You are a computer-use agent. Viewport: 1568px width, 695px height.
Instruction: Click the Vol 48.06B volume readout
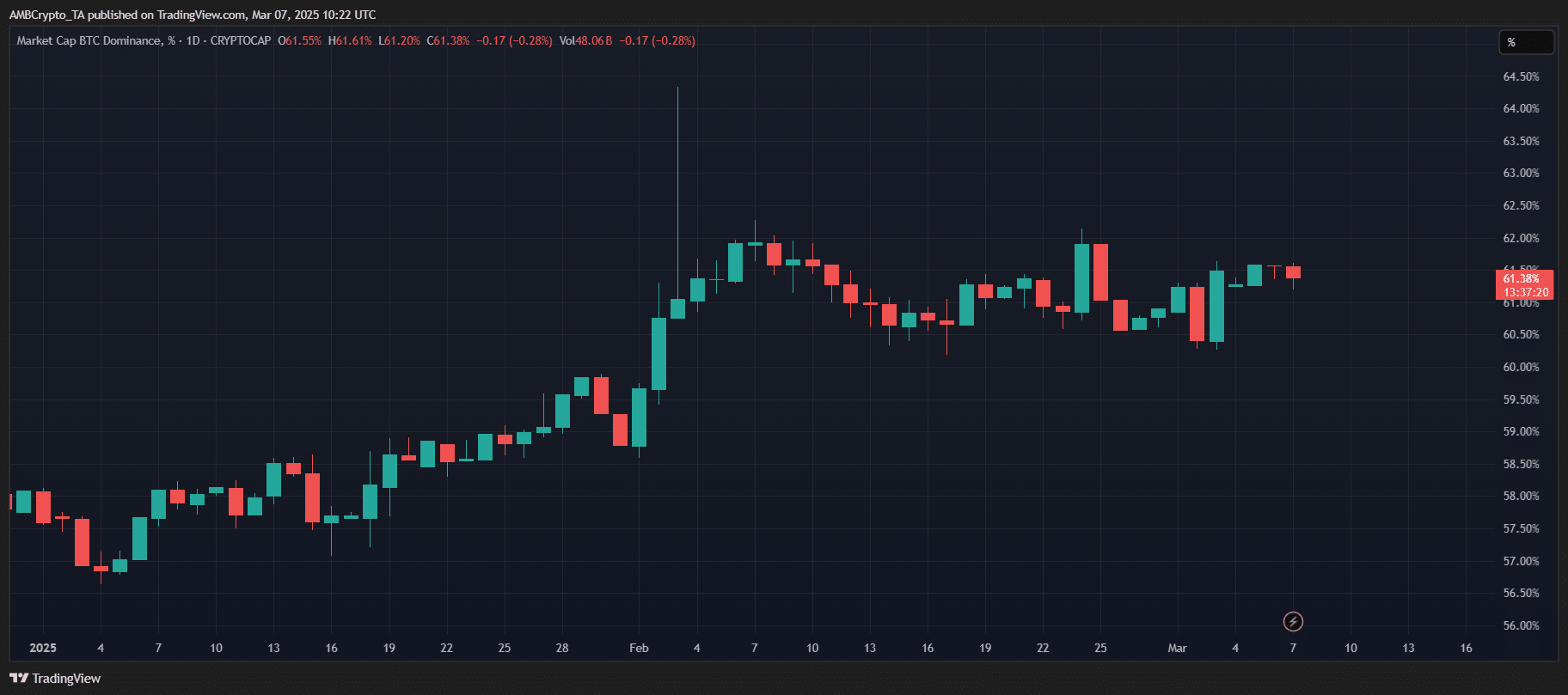click(x=585, y=40)
